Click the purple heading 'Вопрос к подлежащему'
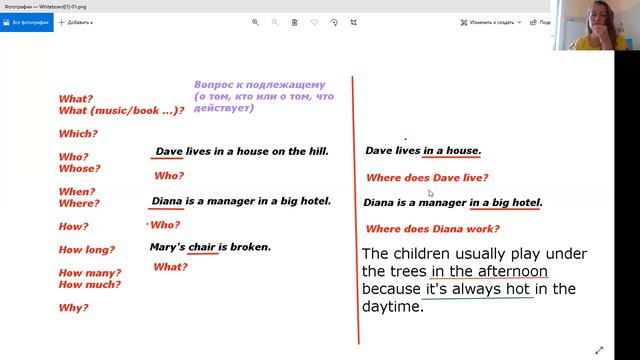This screenshot has height=360, width=640. (x=260, y=84)
